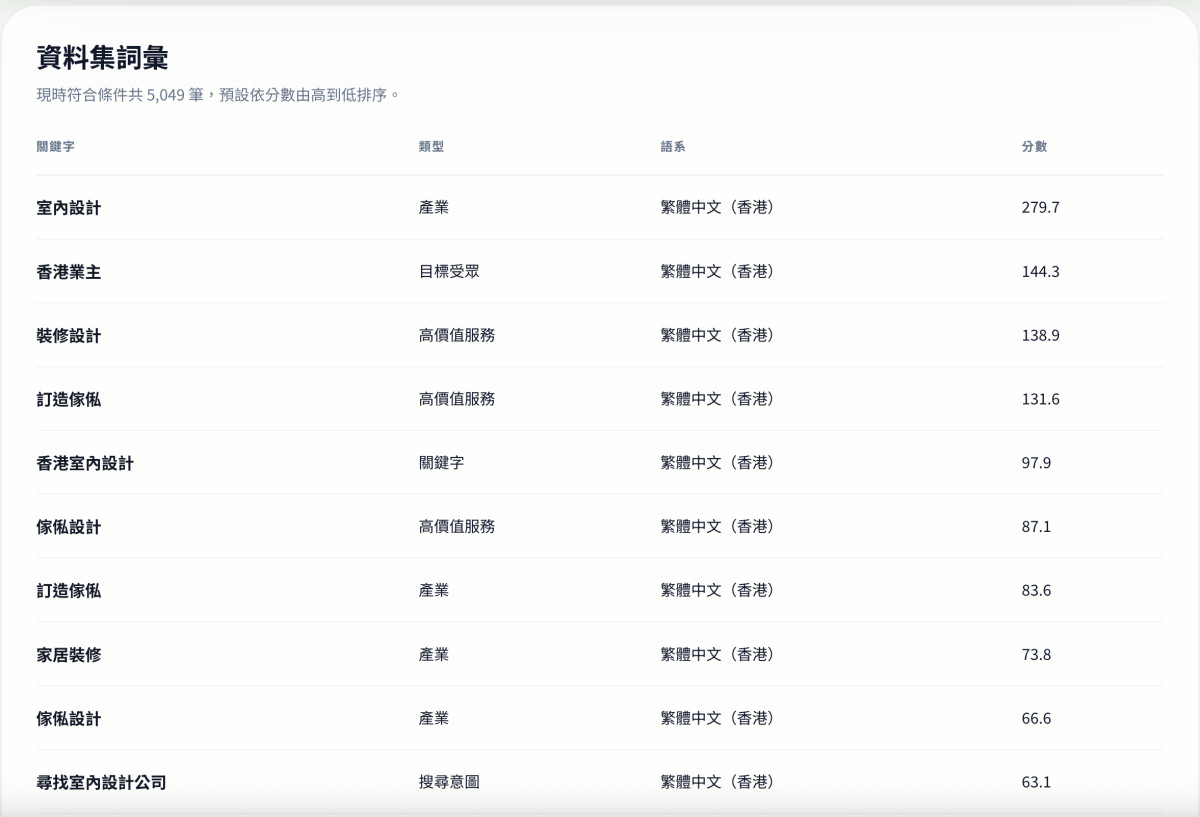
Task: Click the type 目標受眾 for 香港業主
Action: pos(449,271)
